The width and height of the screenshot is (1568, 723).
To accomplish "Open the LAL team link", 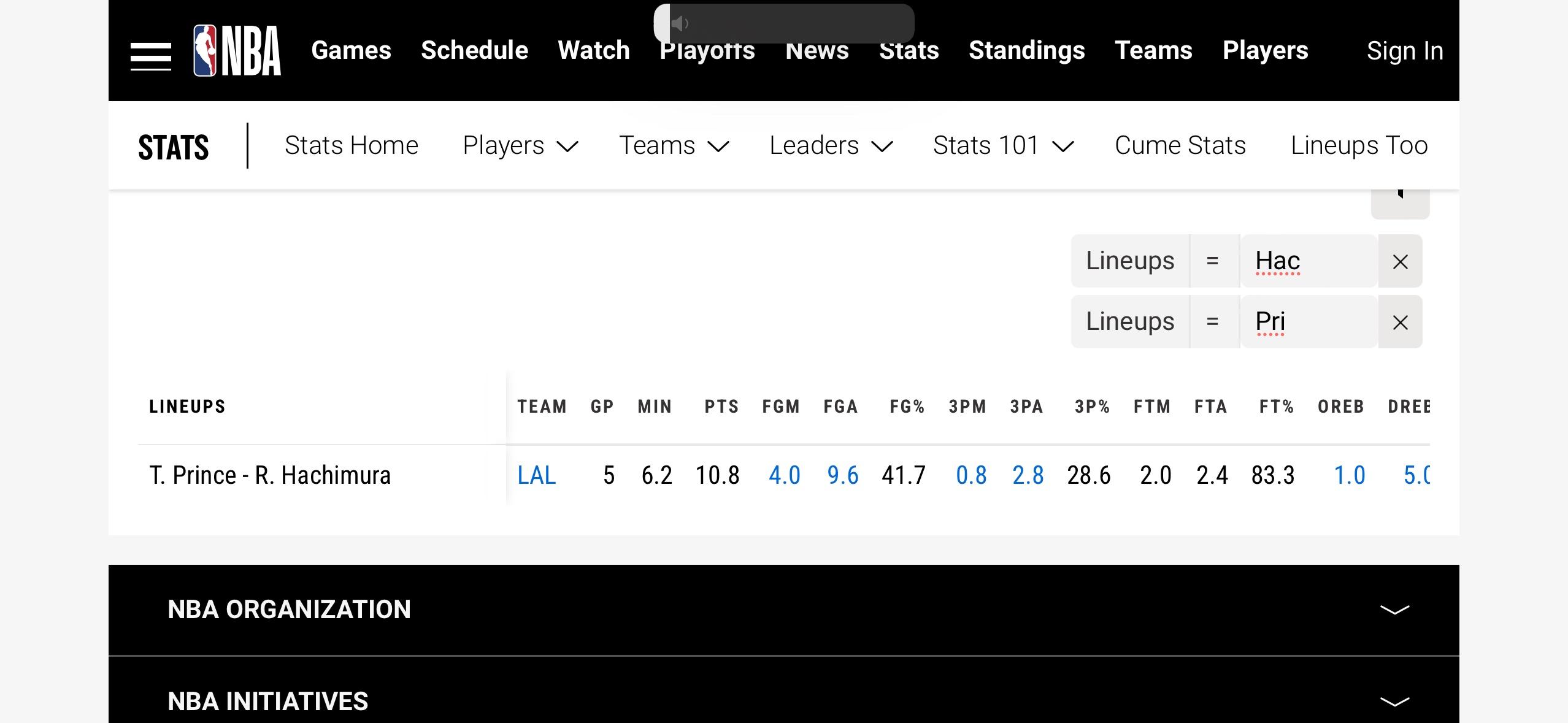I will [536, 475].
